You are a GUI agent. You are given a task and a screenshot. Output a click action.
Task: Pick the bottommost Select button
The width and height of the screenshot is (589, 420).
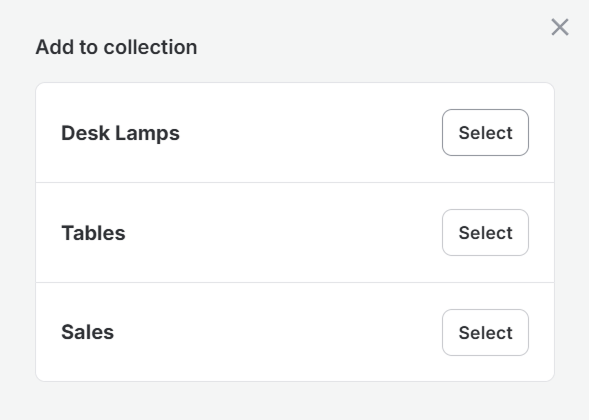click(485, 332)
